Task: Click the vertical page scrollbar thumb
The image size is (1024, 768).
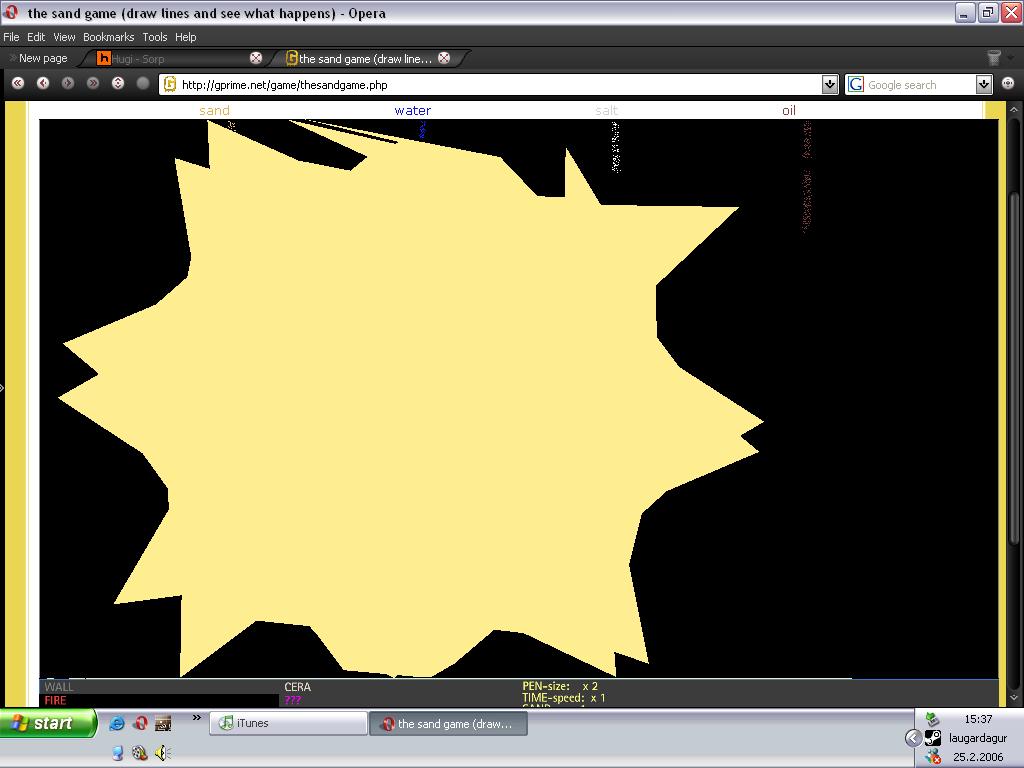Action: 1014,366
